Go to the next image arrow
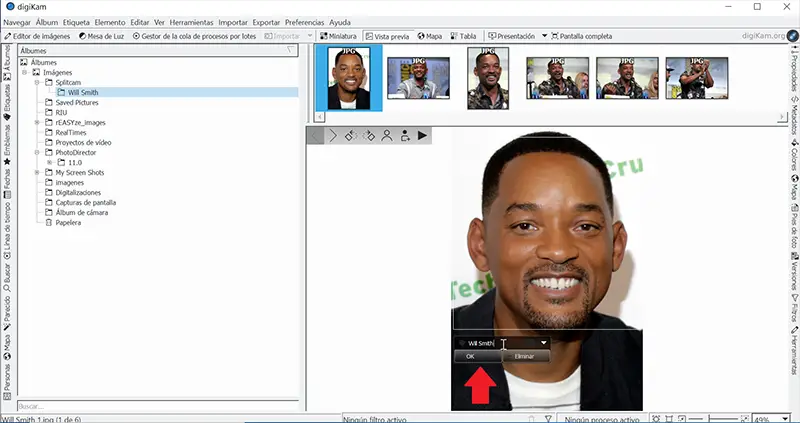Screen dimensions: 800x423 point(333,136)
